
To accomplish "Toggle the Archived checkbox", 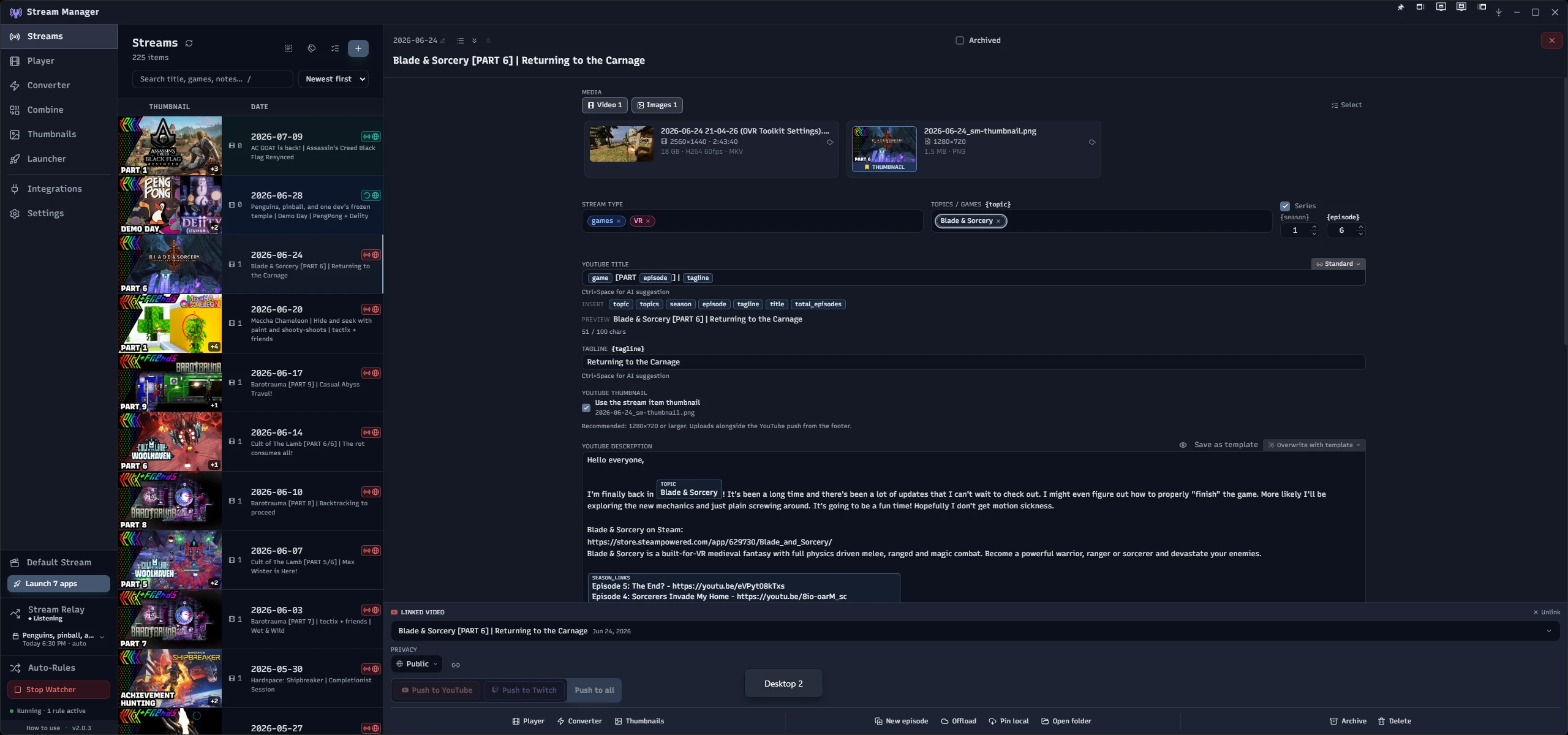I will (960, 40).
